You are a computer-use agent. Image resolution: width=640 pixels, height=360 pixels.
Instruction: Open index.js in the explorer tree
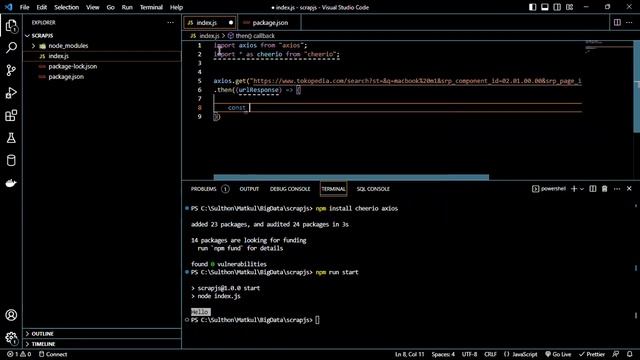58,56
